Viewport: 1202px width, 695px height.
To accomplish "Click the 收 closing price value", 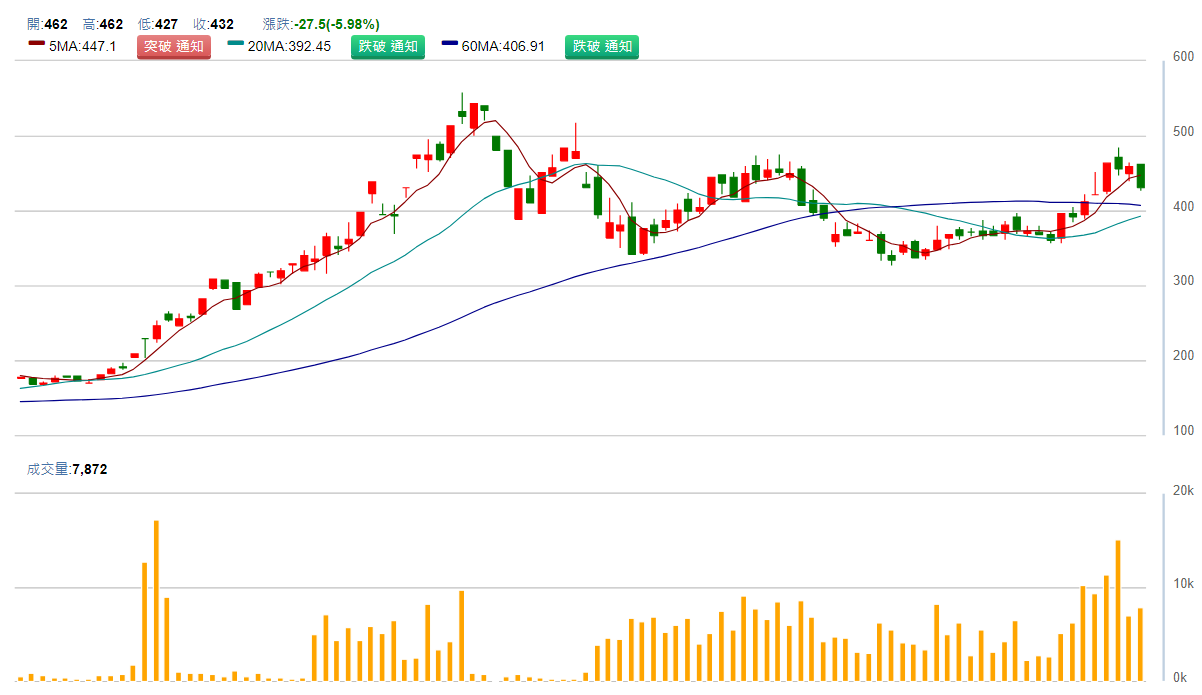I will point(222,24).
